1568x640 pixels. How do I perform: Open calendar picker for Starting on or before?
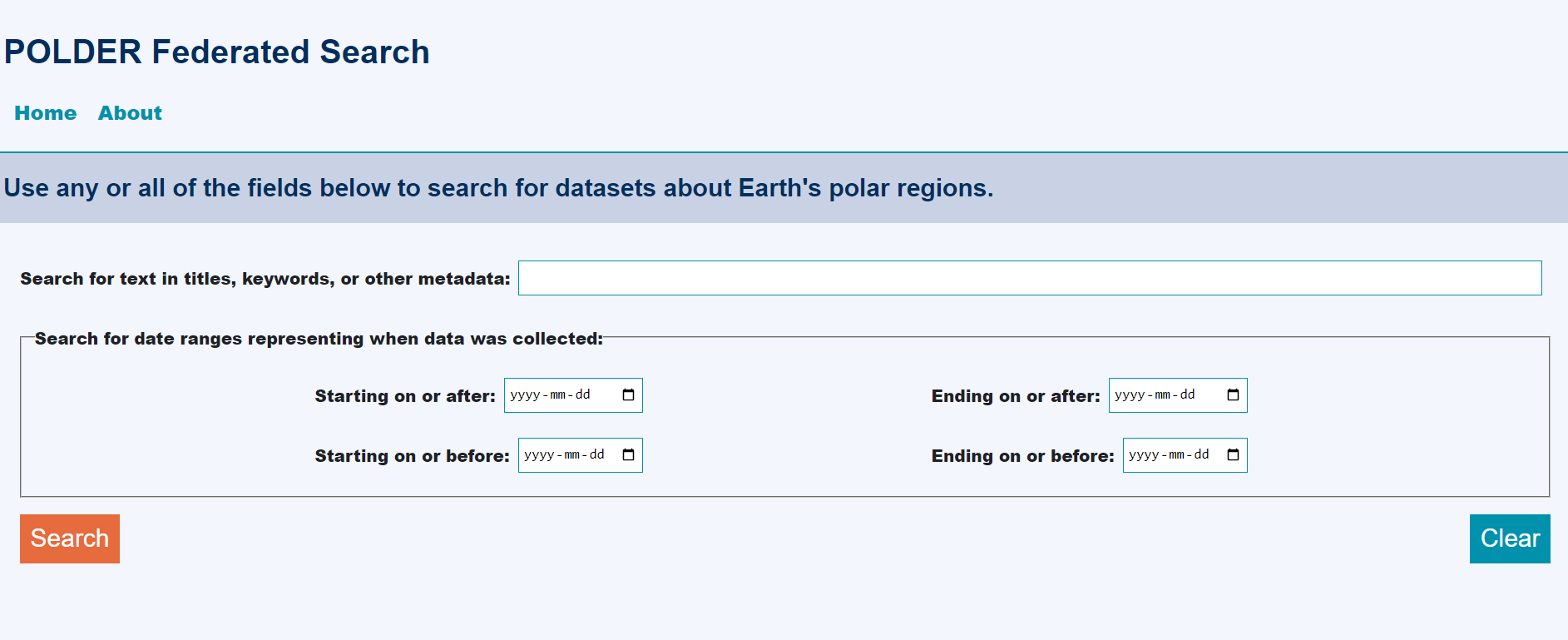point(628,455)
